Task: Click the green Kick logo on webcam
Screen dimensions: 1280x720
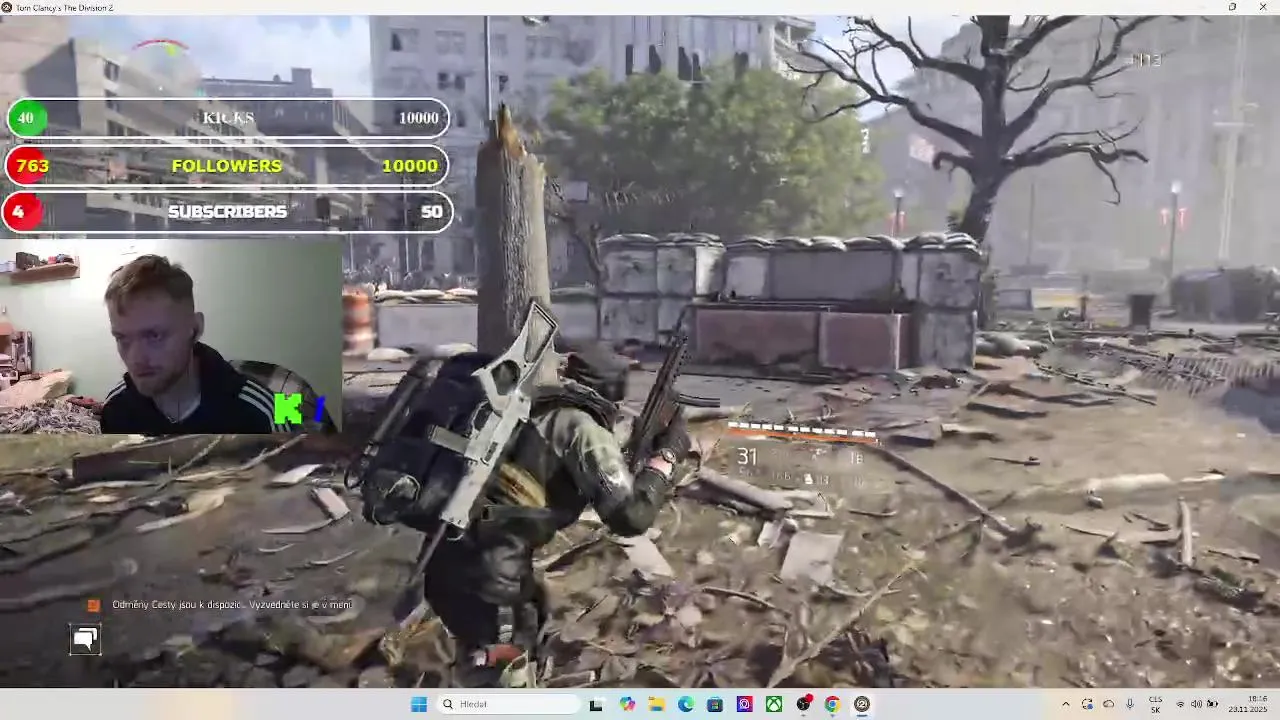Action: point(288,409)
